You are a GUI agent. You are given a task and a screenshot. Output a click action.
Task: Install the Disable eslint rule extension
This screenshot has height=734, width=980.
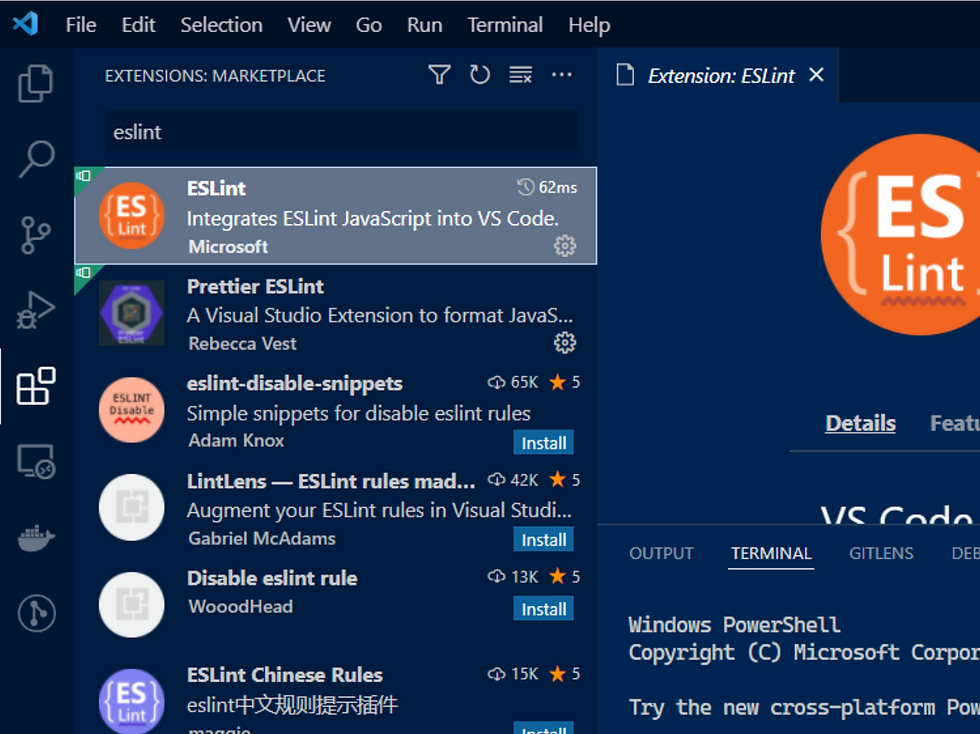(543, 608)
